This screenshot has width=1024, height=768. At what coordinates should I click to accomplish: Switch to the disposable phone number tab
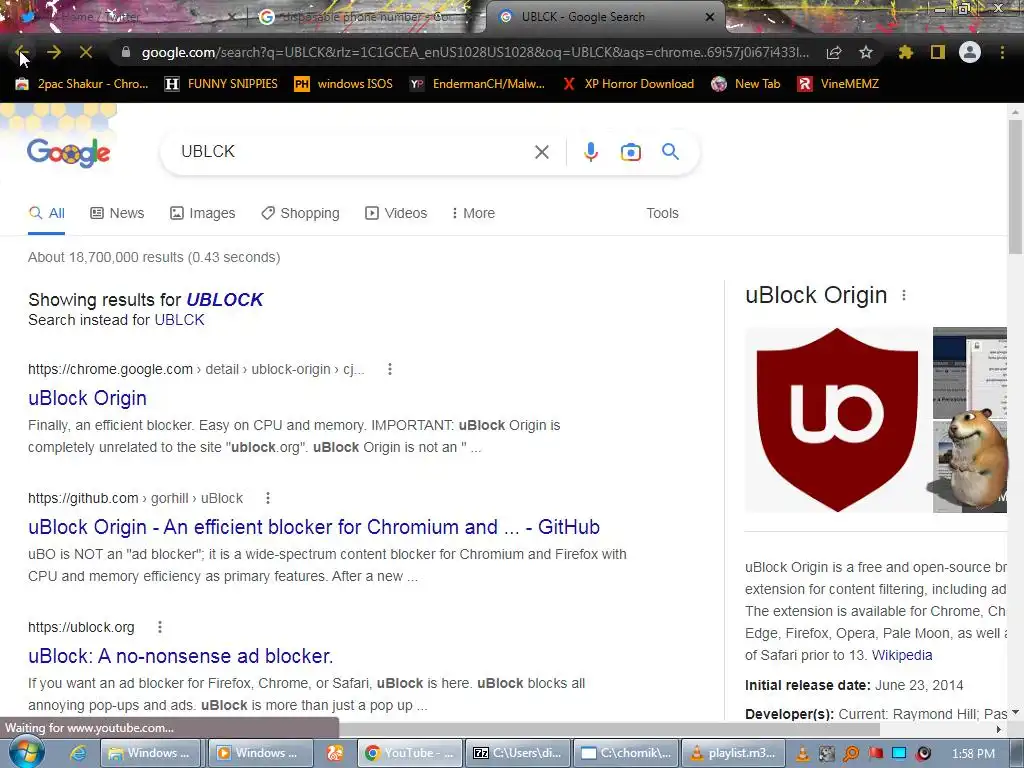(x=366, y=17)
